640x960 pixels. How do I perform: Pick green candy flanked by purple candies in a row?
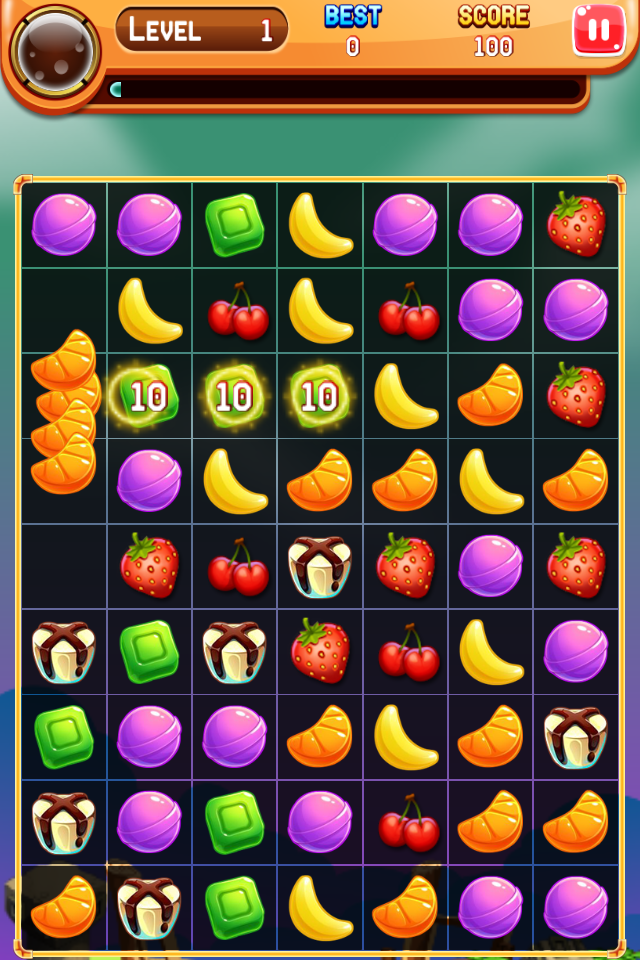(235, 822)
